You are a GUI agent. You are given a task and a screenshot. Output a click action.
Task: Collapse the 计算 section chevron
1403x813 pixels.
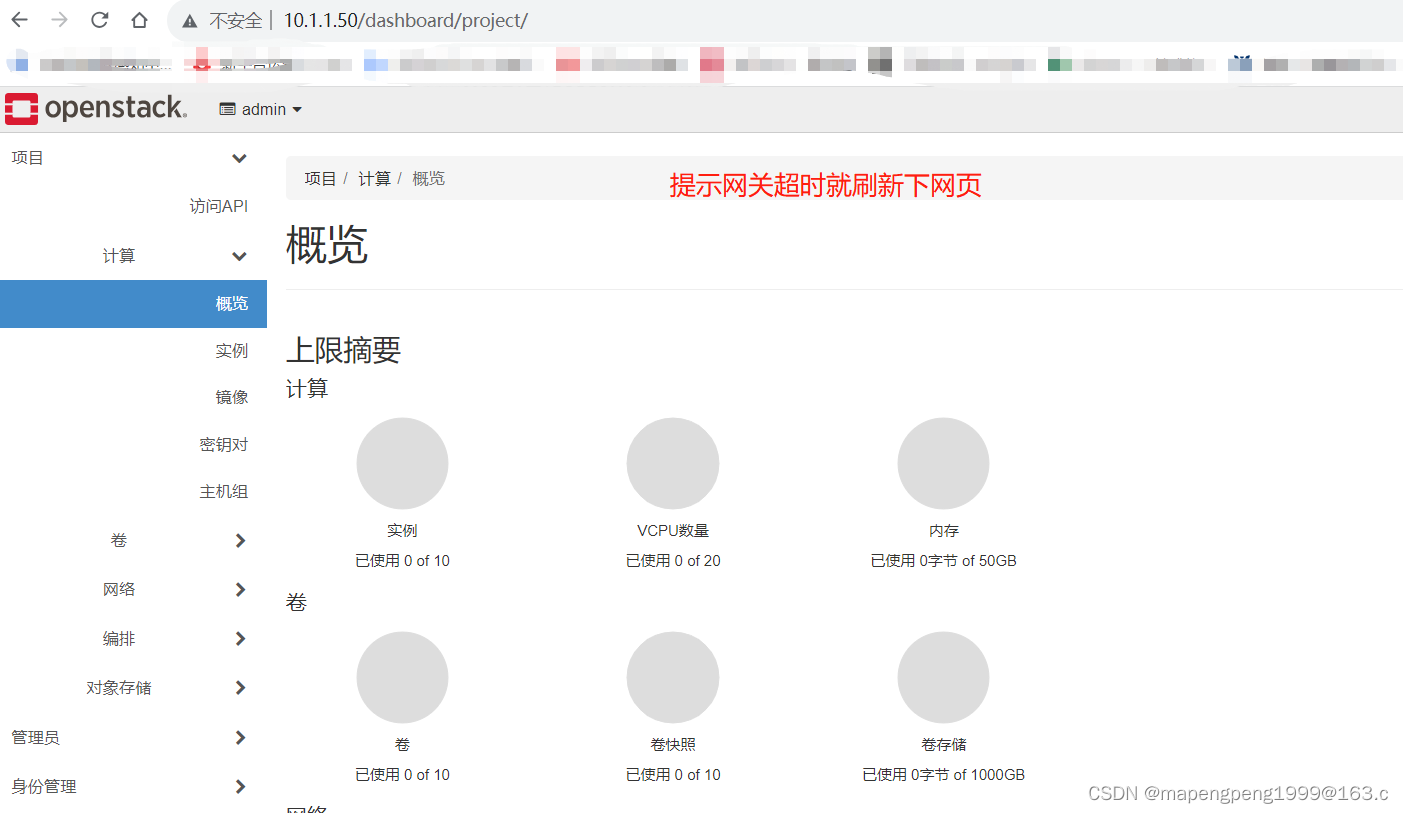[x=239, y=256]
